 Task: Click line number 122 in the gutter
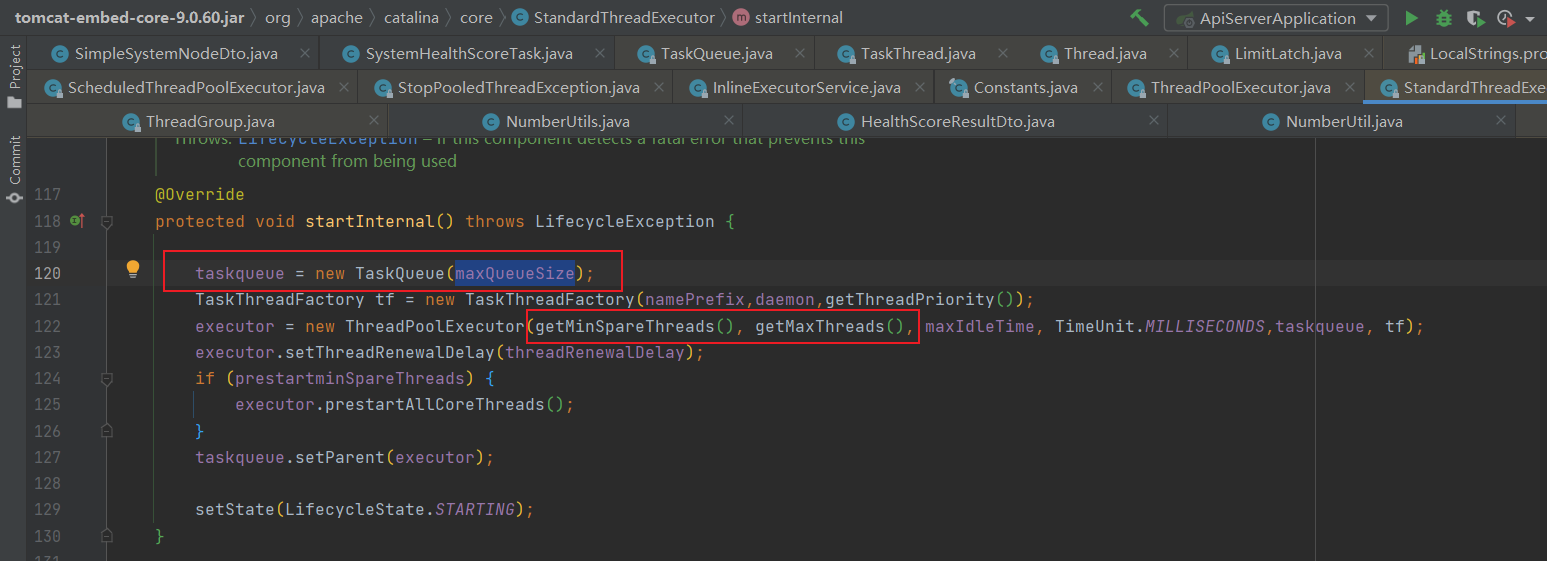[x=47, y=326]
